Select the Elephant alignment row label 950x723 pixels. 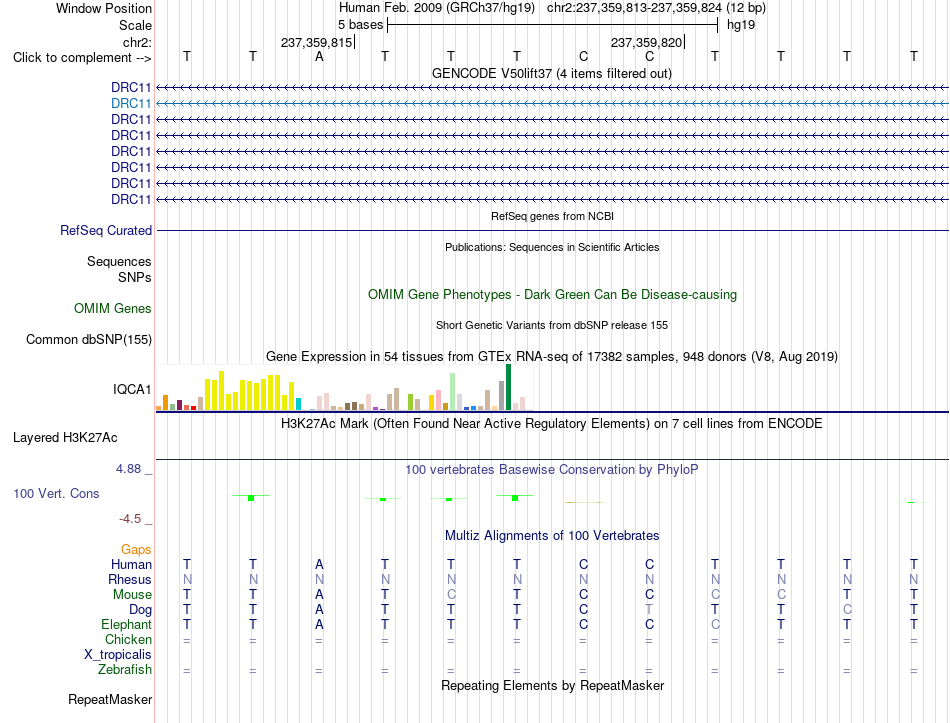[x=126, y=624]
